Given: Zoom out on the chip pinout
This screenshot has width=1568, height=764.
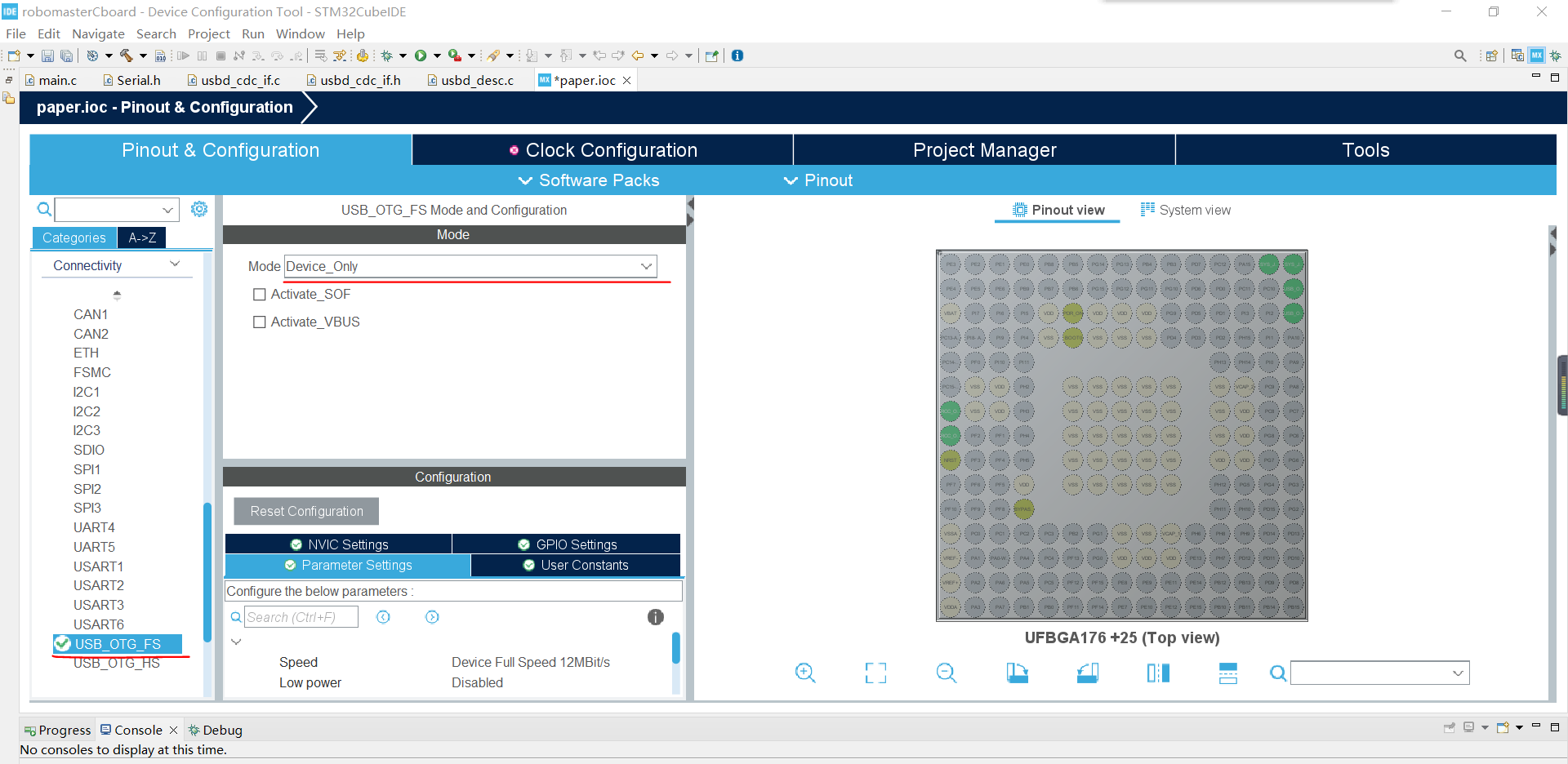Looking at the screenshot, I should pos(947,673).
